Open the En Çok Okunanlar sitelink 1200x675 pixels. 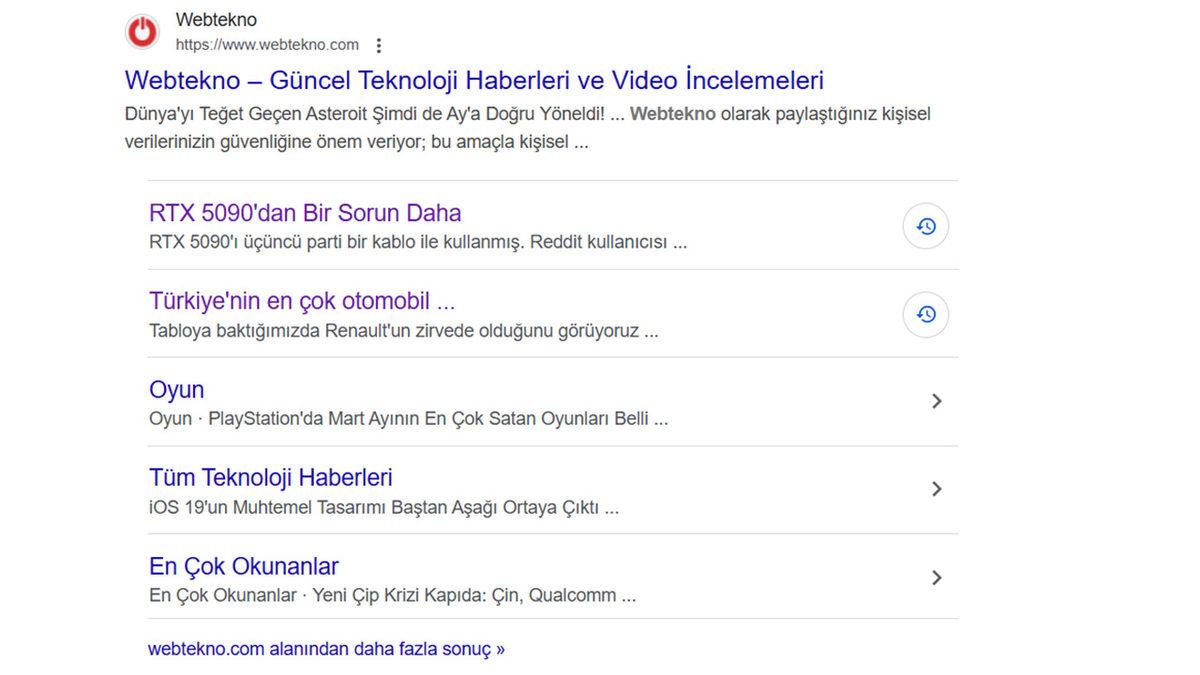243,566
